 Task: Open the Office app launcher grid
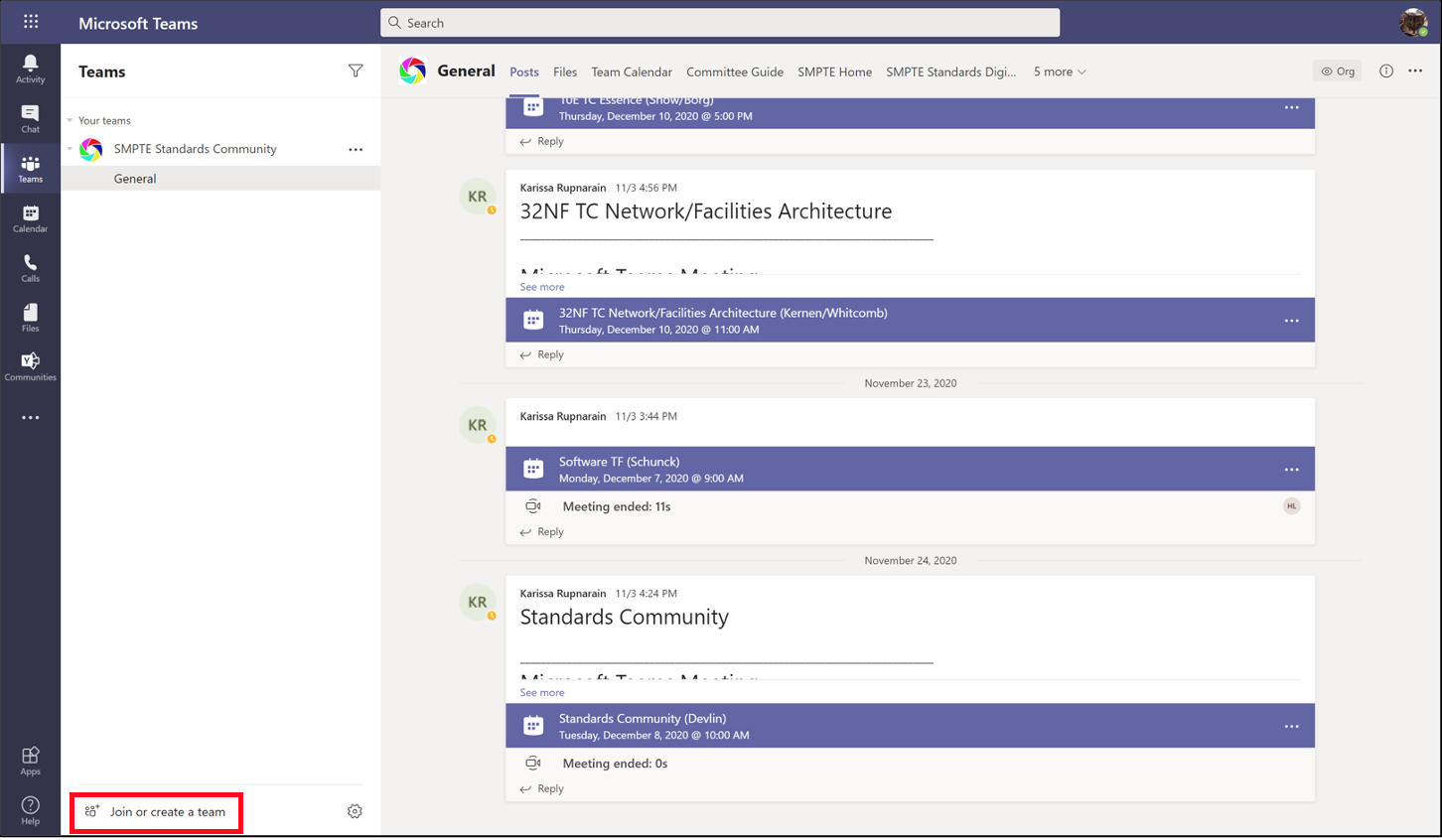(x=31, y=22)
